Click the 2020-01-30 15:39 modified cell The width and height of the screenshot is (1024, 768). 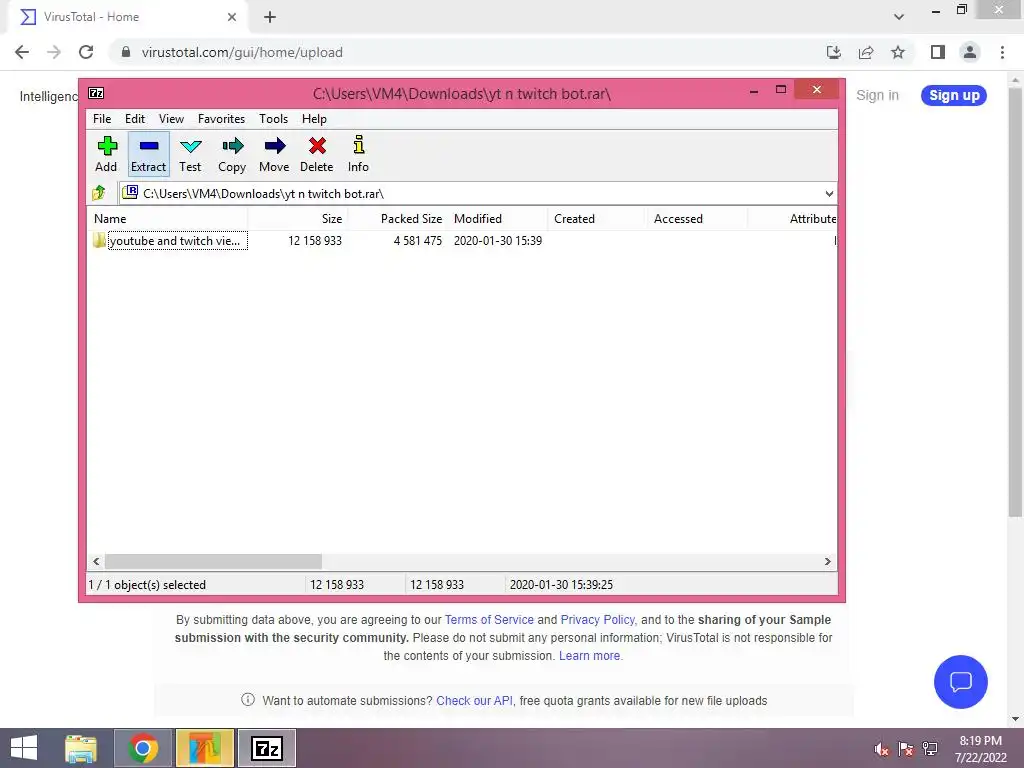(498, 240)
